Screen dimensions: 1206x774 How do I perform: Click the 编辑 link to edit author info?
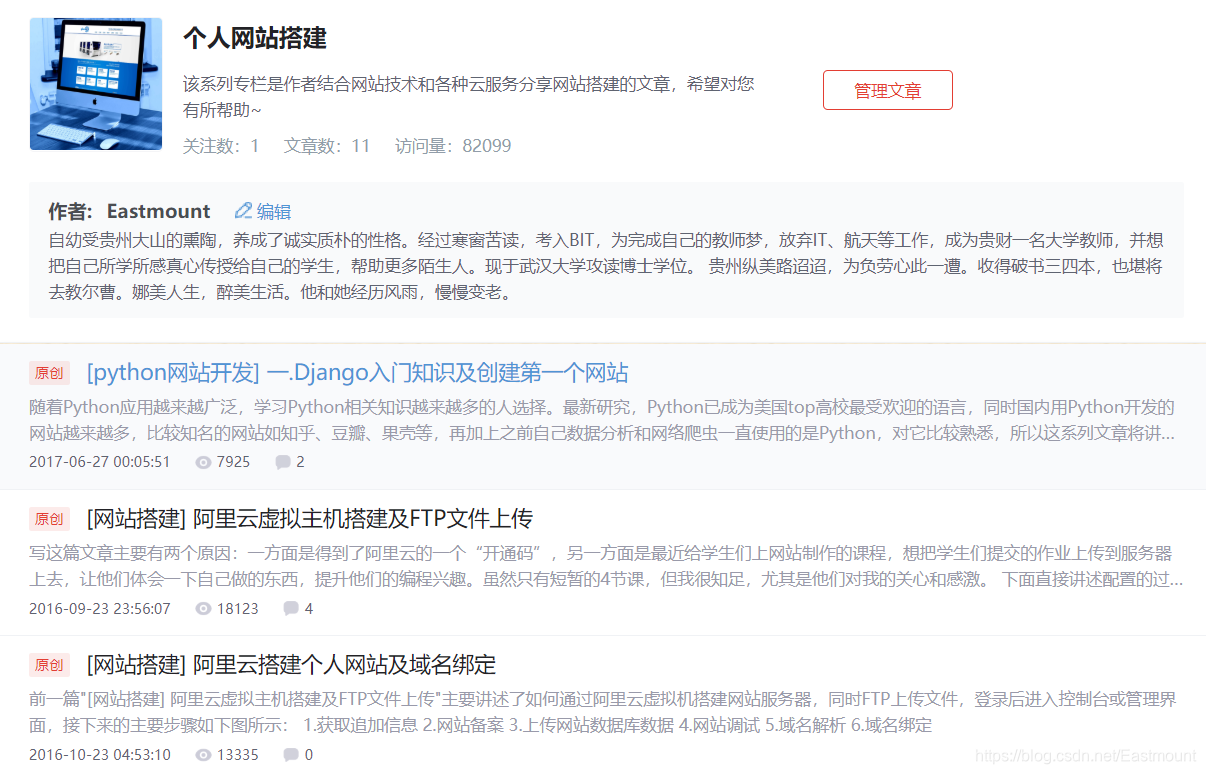[266, 211]
